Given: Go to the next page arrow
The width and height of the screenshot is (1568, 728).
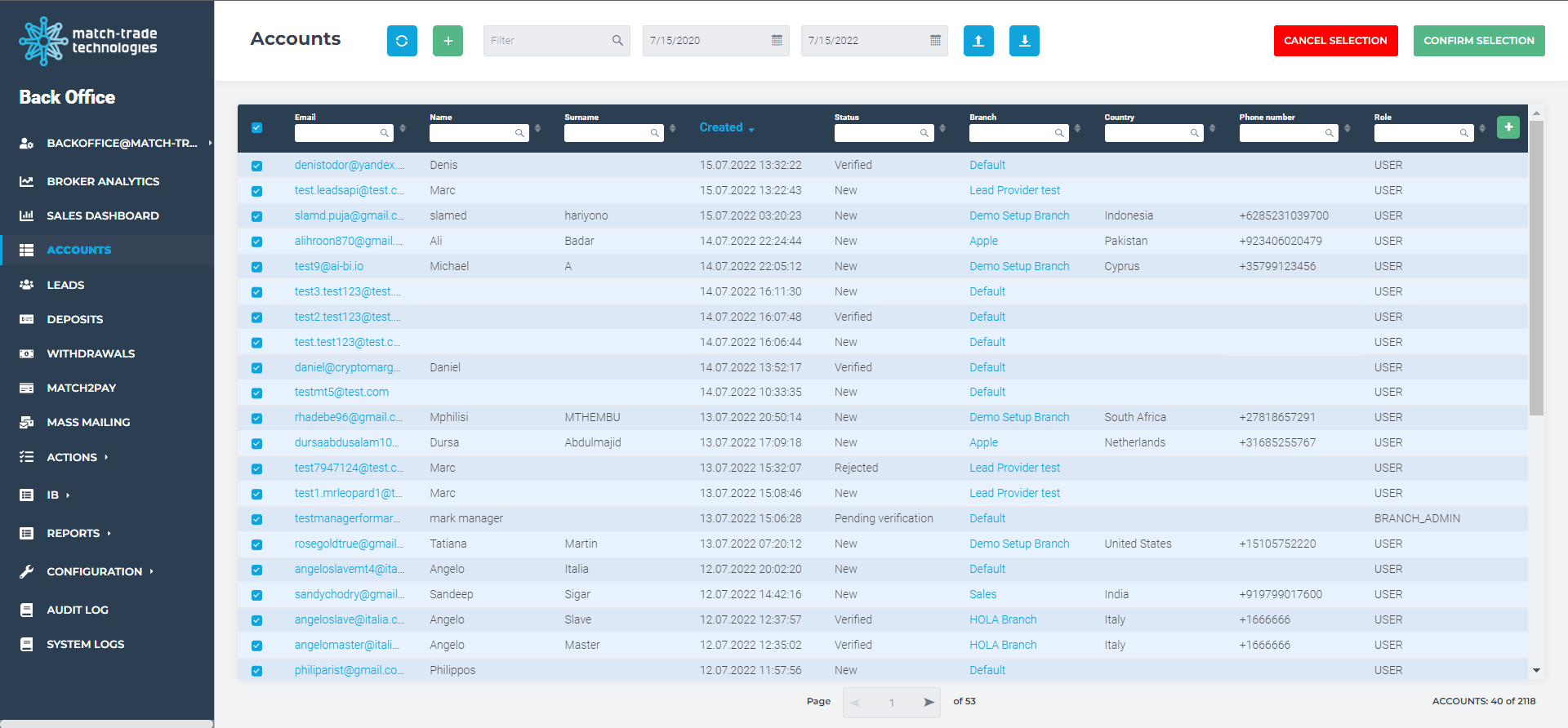Looking at the screenshot, I should 929,702.
